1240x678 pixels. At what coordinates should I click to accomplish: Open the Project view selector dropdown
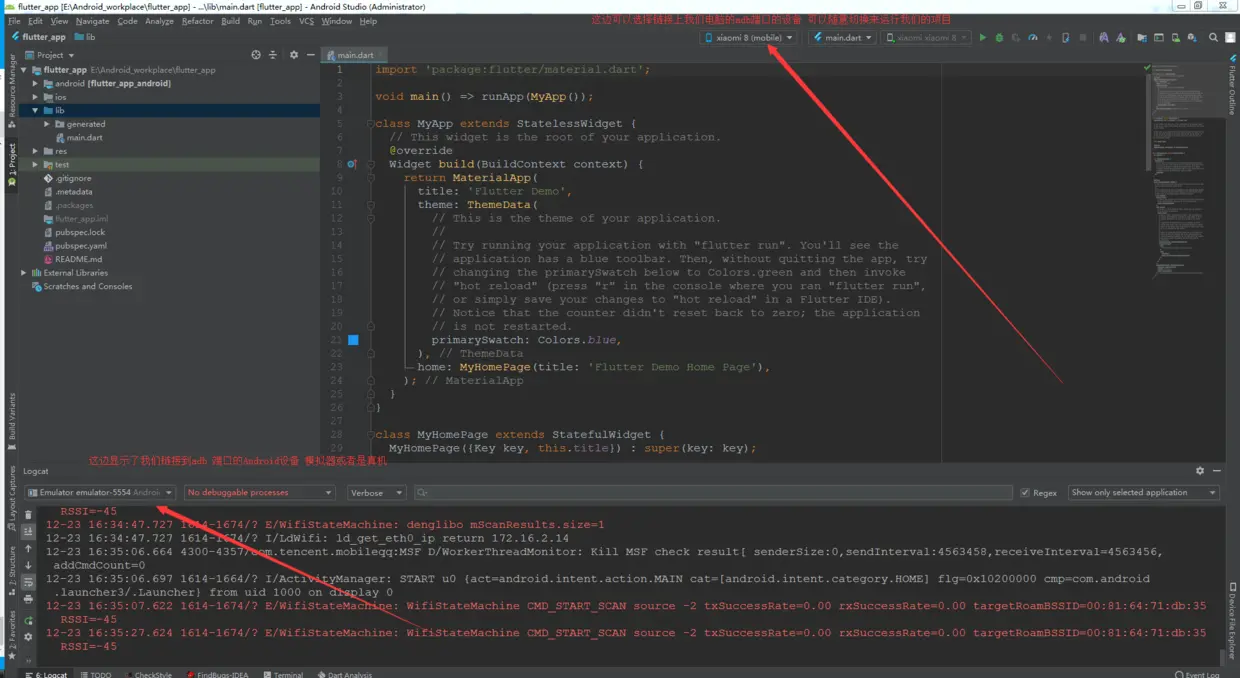pyautogui.click(x=50, y=55)
